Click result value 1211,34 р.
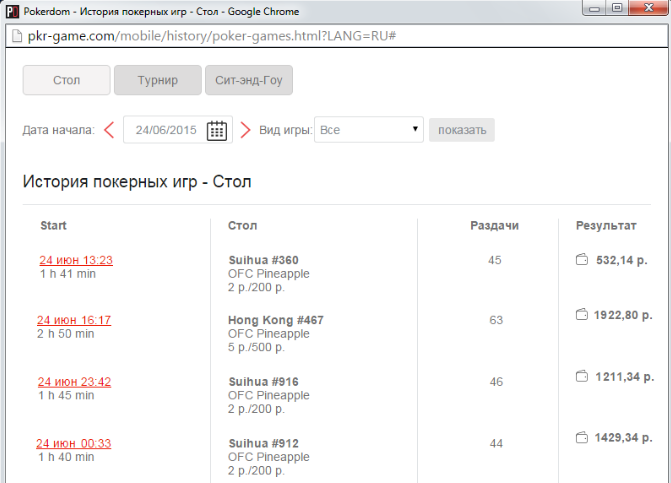Screen dimensions: 671x483 pyautogui.click(x=624, y=377)
